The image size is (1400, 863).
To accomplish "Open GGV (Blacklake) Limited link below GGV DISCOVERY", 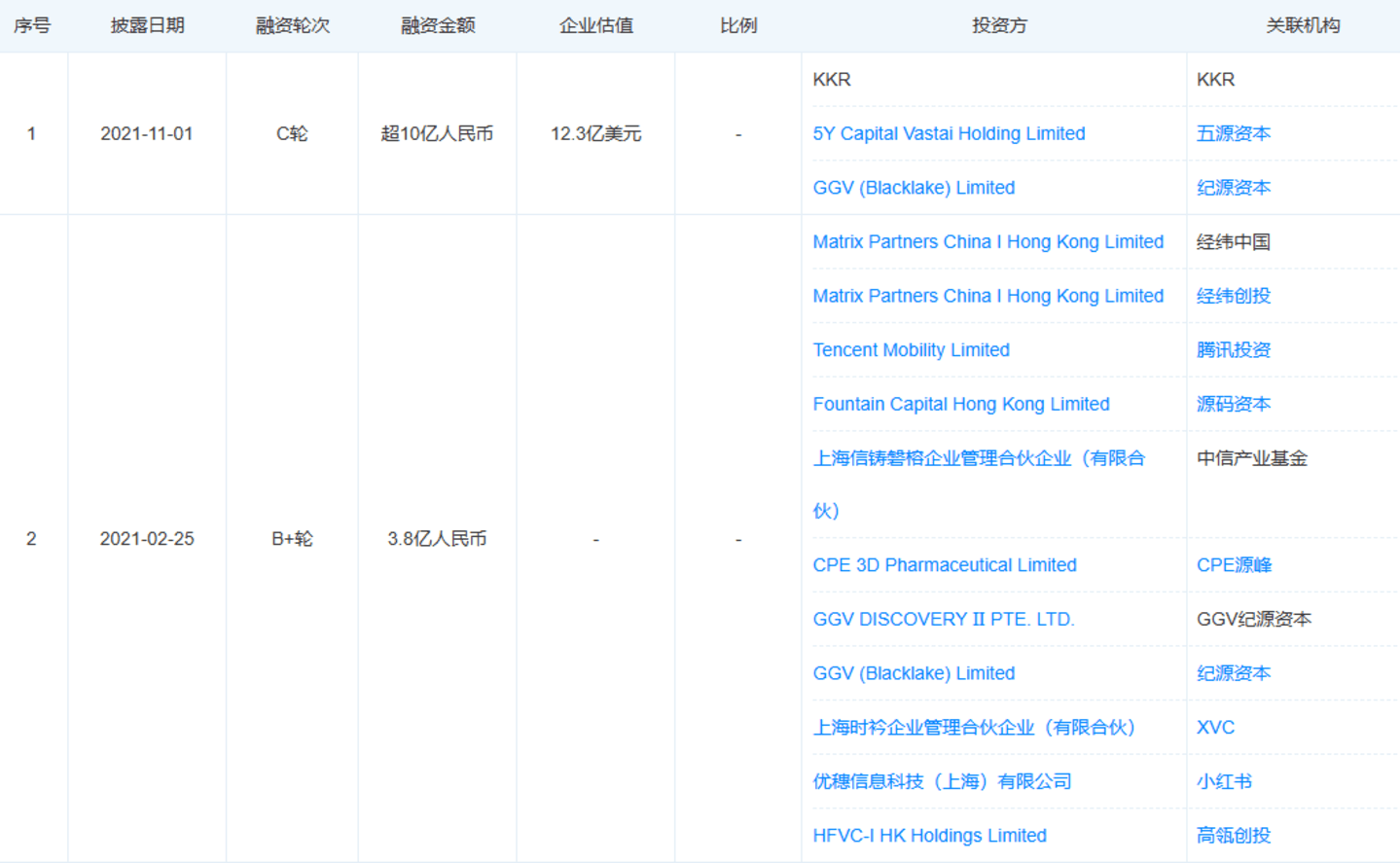I will [914, 673].
